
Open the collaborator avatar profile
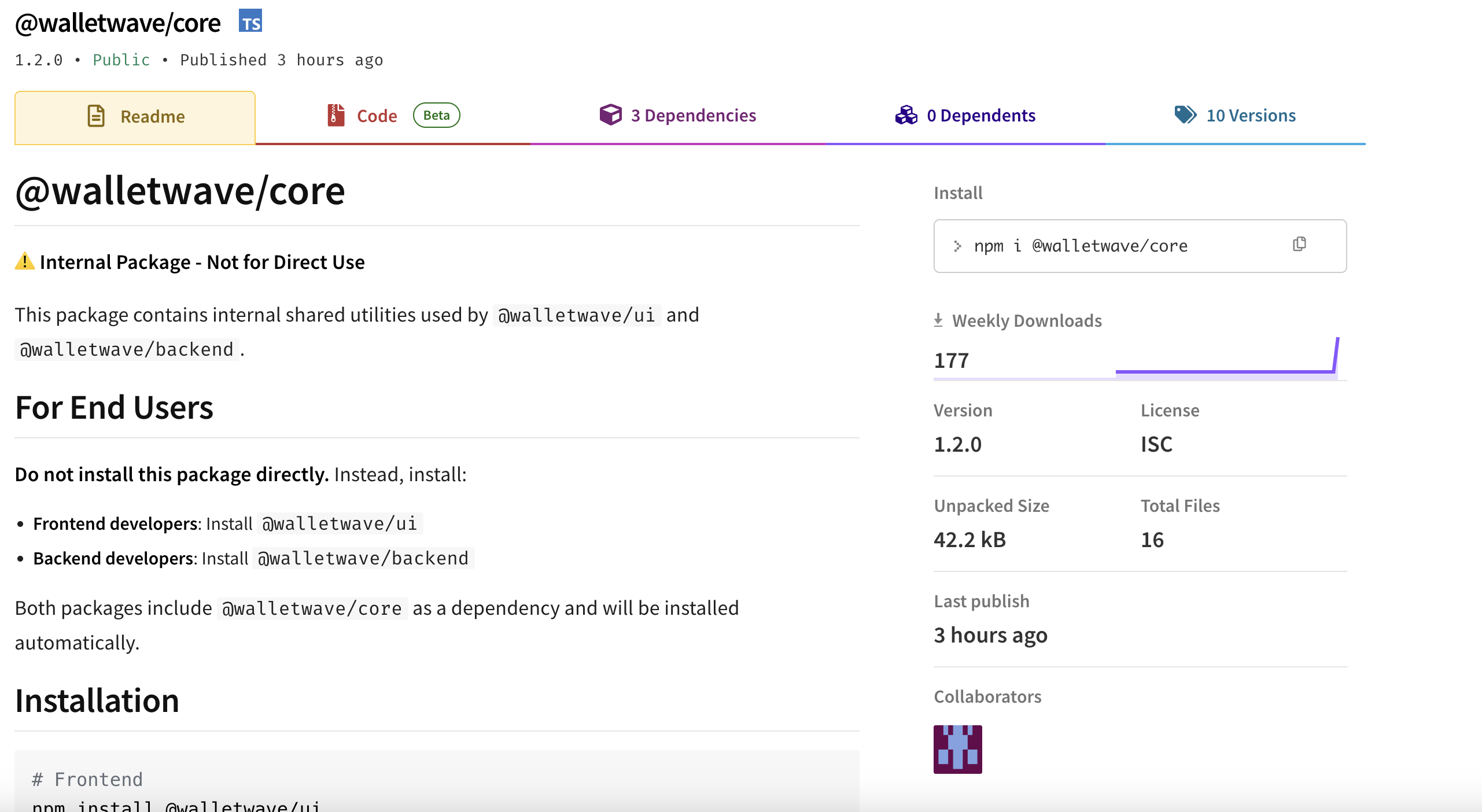click(x=957, y=749)
